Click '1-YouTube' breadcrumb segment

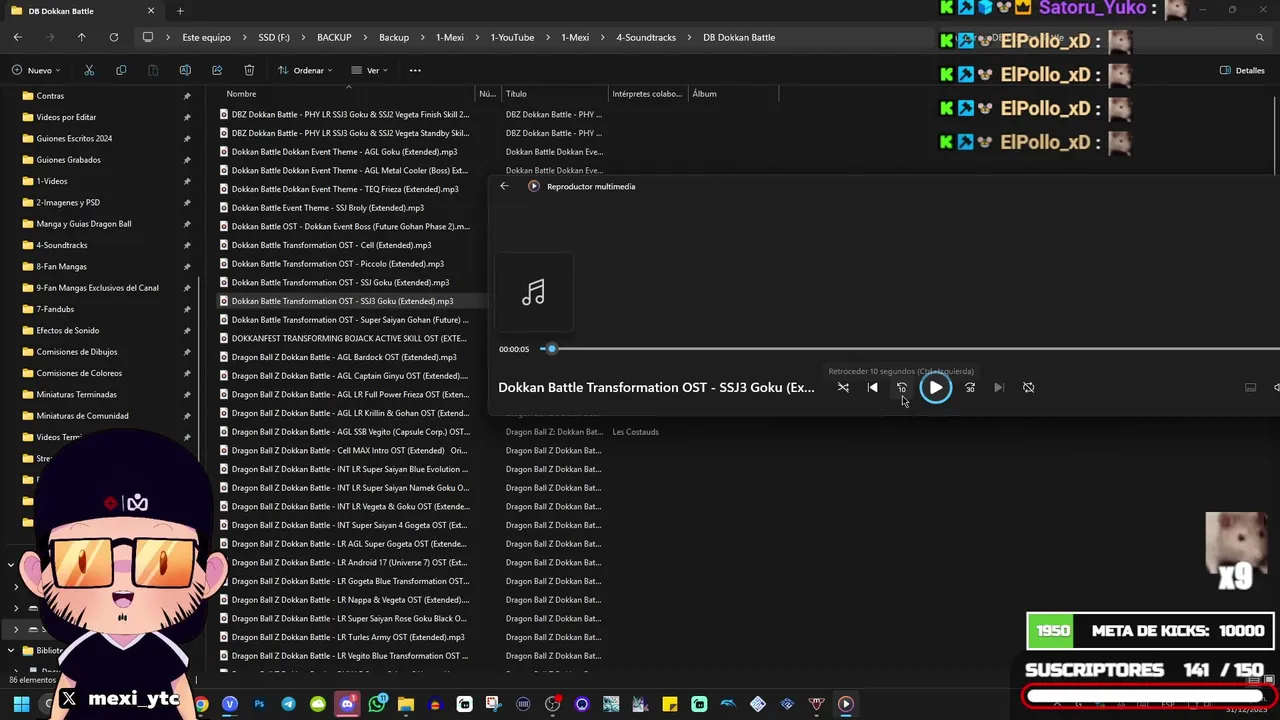[512, 37]
